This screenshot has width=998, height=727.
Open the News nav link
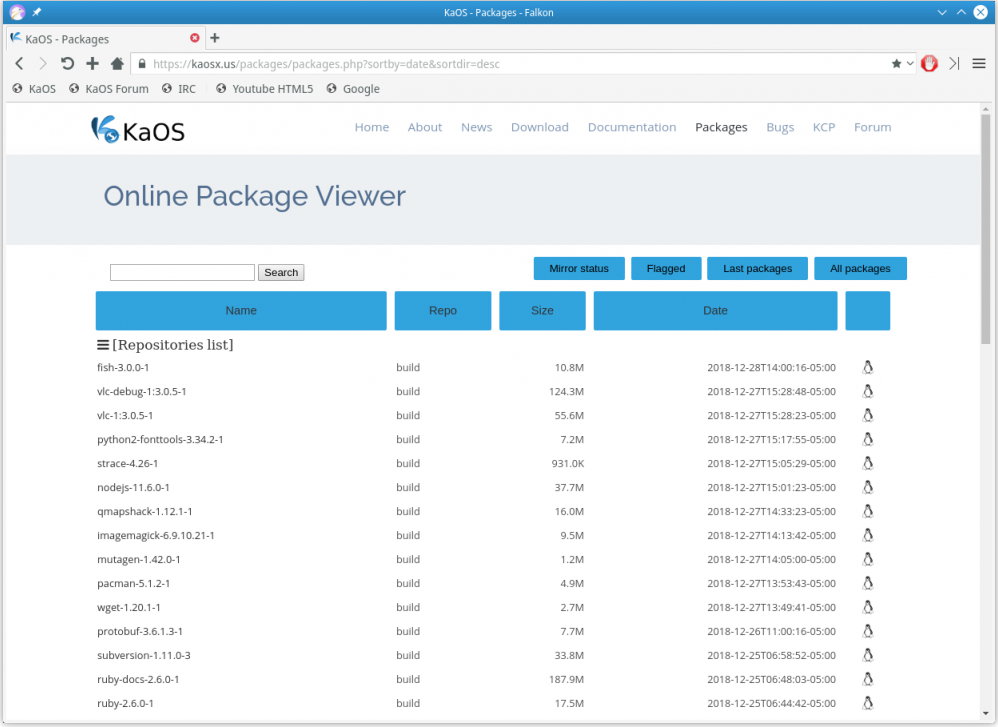(x=477, y=127)
